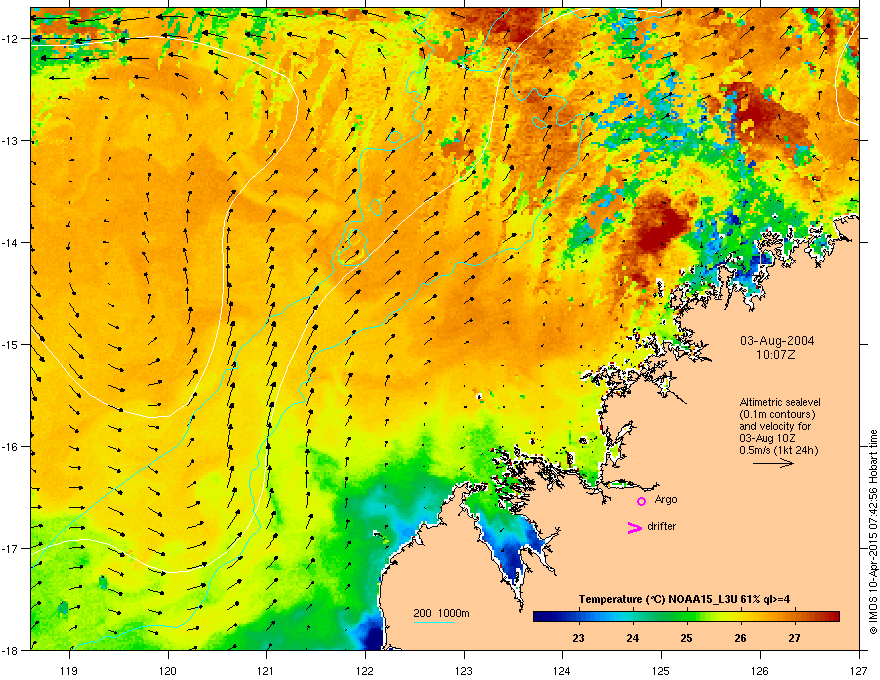Click the latitude axis label -18
The height and width of the screenshot is (680, 880).
click(x=10, y=650)
